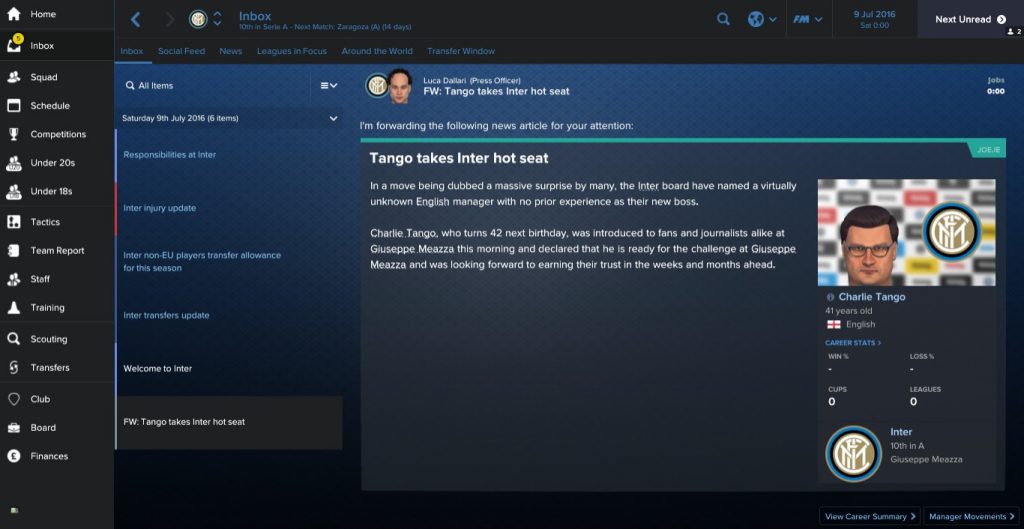1024x529 pixels.
Task: Click the Training cone icon
Action: pyautogui.click(x=14, y=308)
